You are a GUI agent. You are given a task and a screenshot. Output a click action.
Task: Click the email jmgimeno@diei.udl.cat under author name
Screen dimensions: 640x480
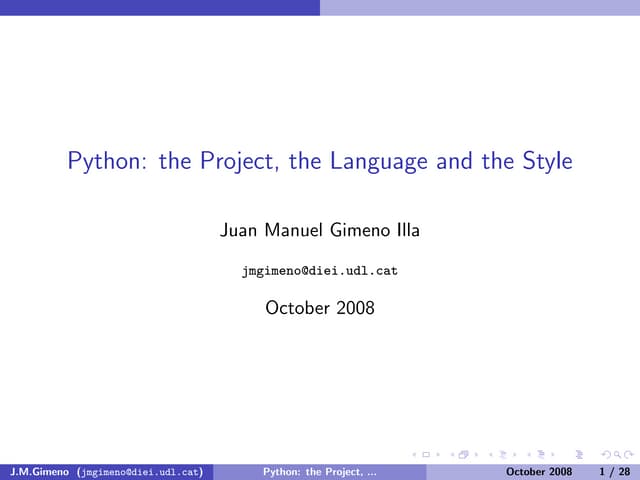(x=320, y=271)
